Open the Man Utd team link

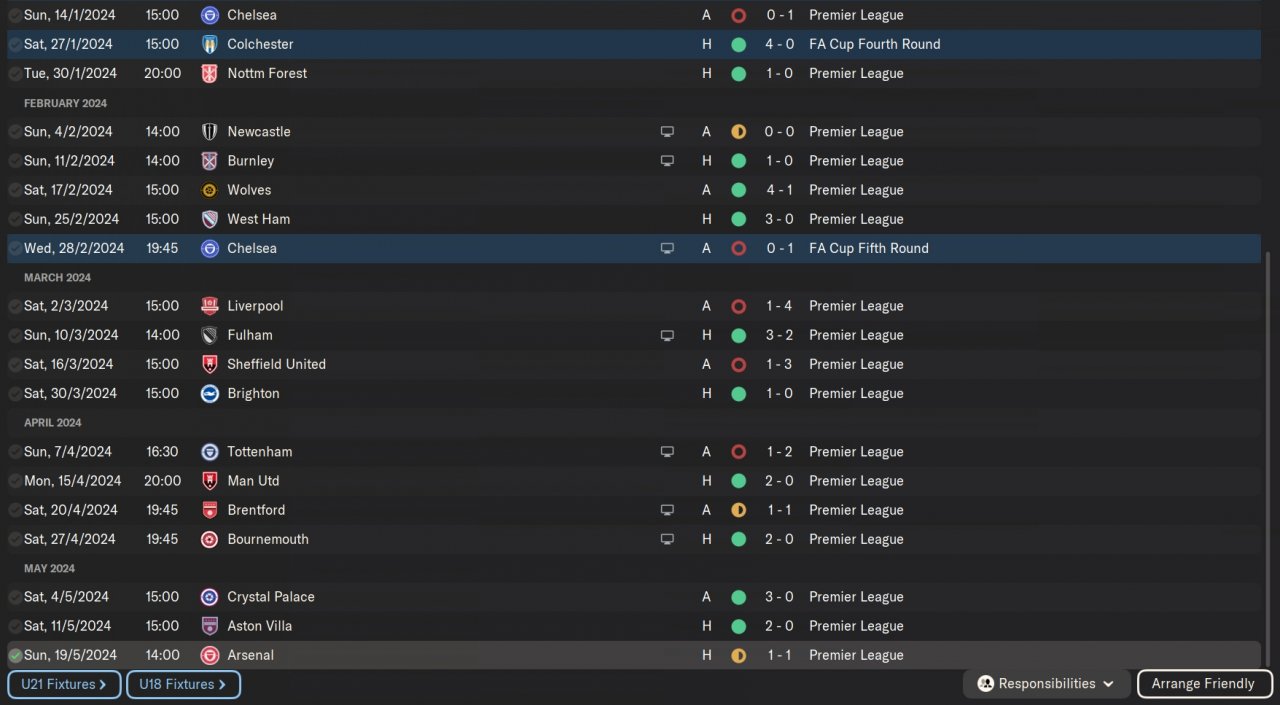coord(254,481)
